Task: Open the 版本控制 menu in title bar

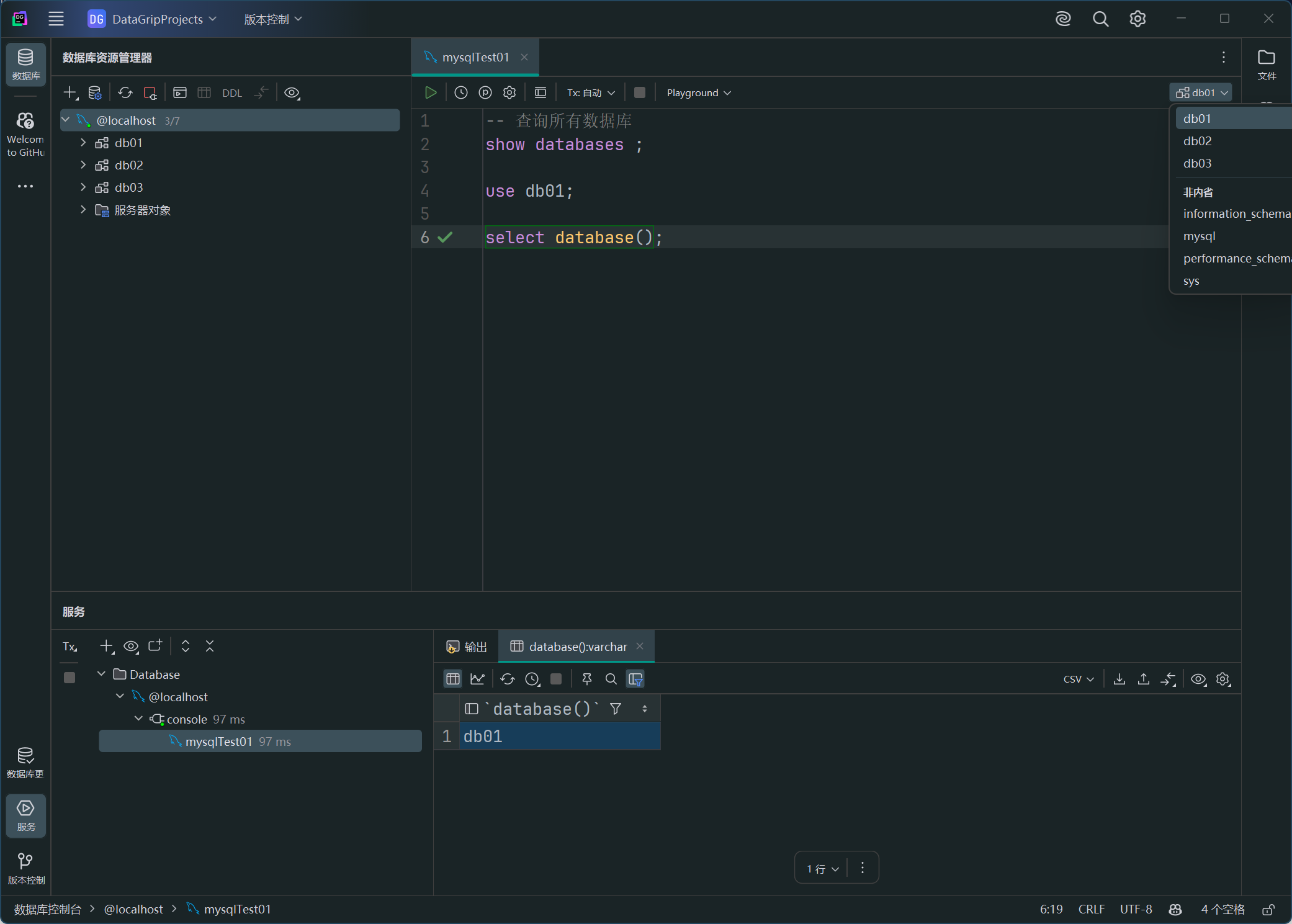Action: (x=272, y=19)
